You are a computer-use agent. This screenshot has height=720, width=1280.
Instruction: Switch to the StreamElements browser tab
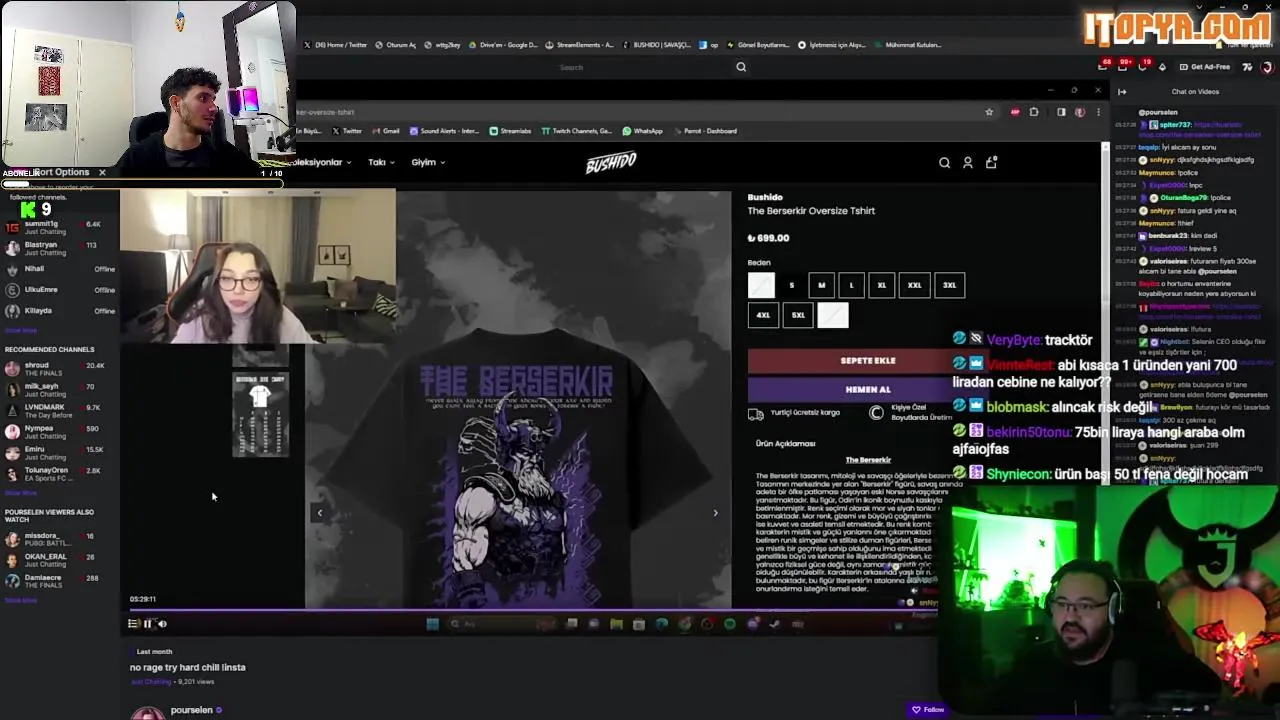click(x=582, y=45)
